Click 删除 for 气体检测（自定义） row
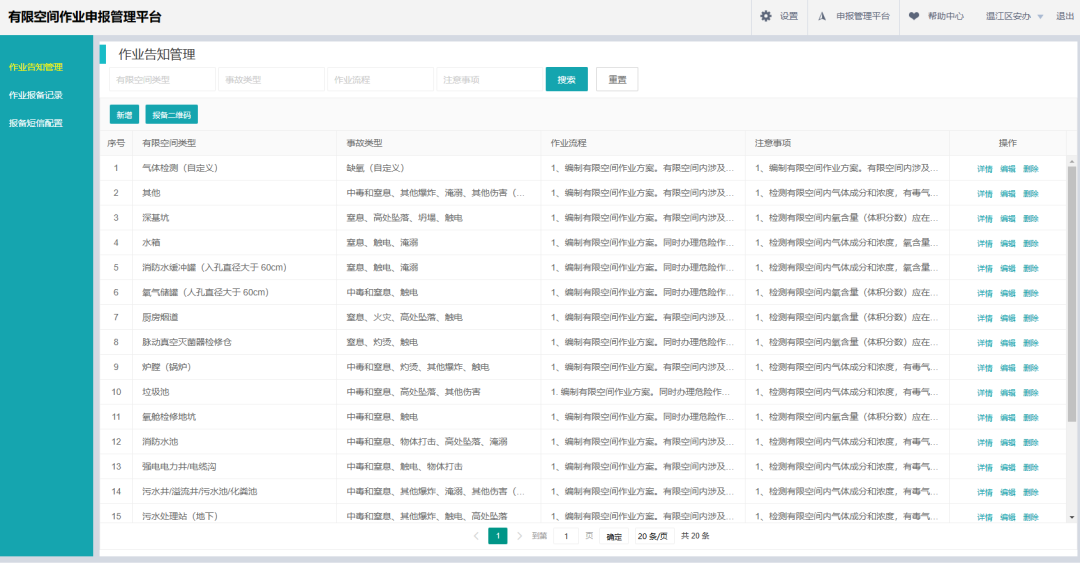Viewport: 1080px width, 564px height. pos(1030,169)
